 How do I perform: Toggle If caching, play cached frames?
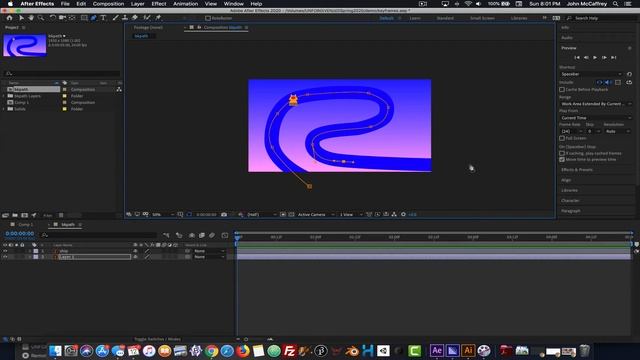tap(562, 153)
